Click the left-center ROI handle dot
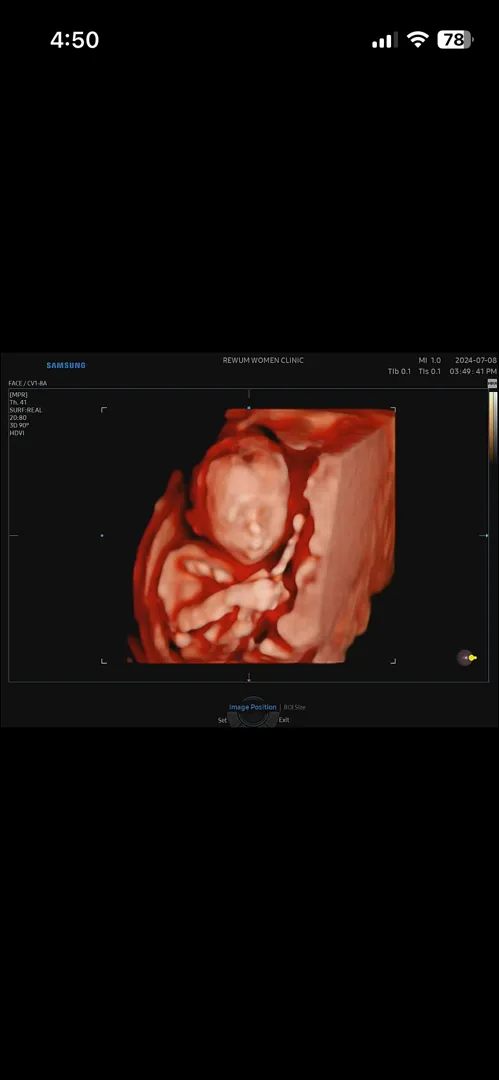 coord(102,535)
